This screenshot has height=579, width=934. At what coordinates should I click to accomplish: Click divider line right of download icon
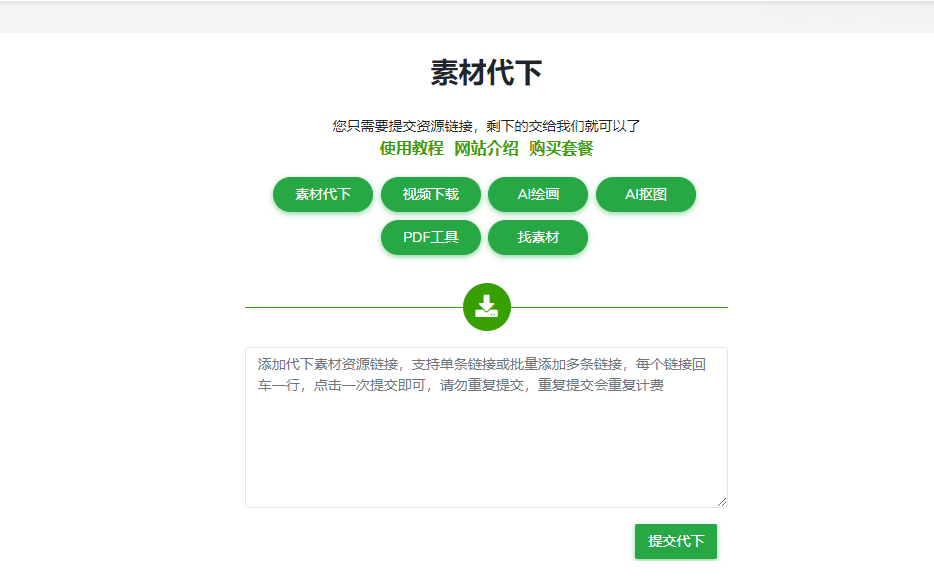click(x=619, y=307)
